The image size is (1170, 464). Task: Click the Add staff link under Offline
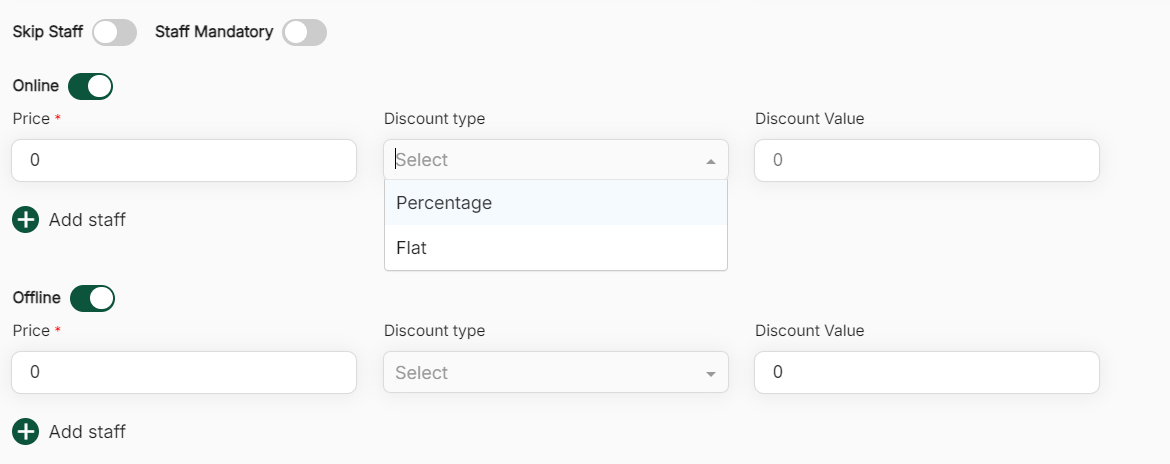tap(87, 432)
